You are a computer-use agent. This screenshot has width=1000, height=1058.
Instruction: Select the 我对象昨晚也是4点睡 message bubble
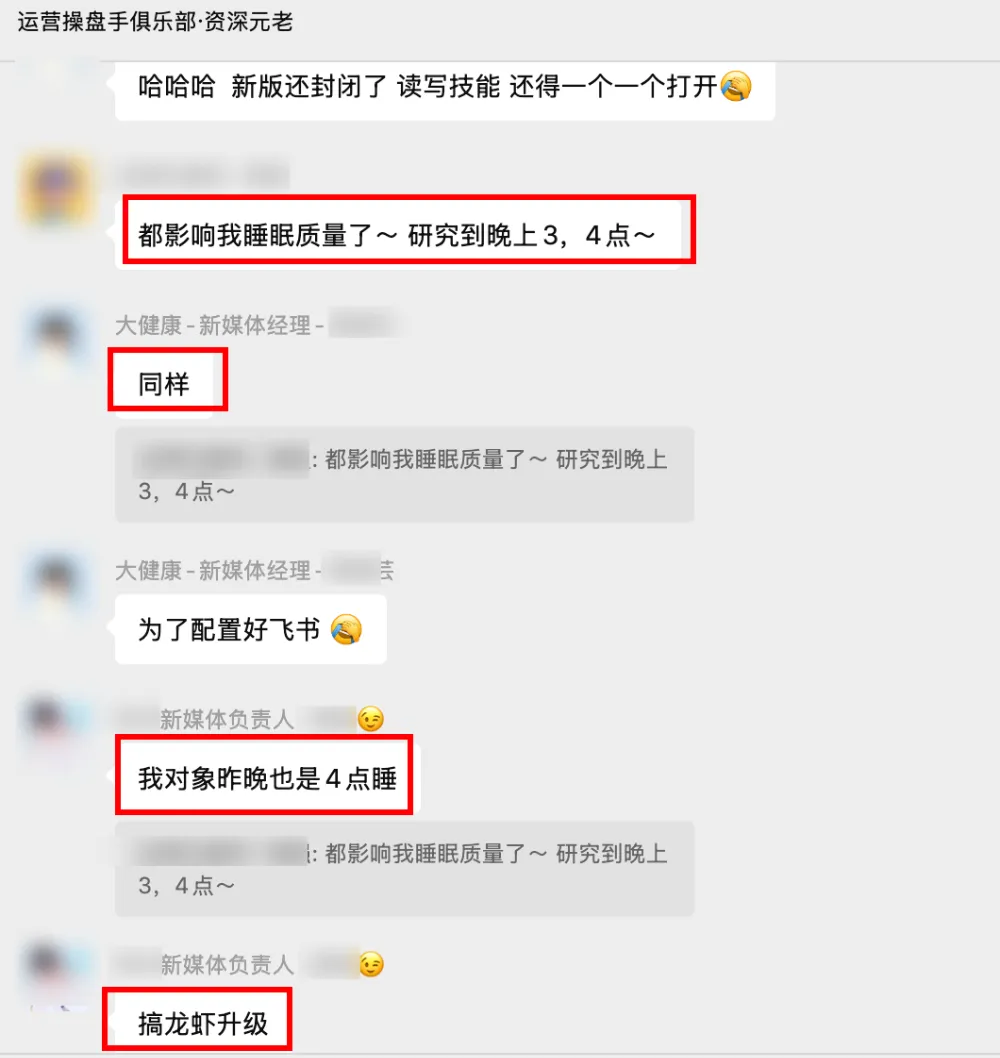click(x=267, y=777)
